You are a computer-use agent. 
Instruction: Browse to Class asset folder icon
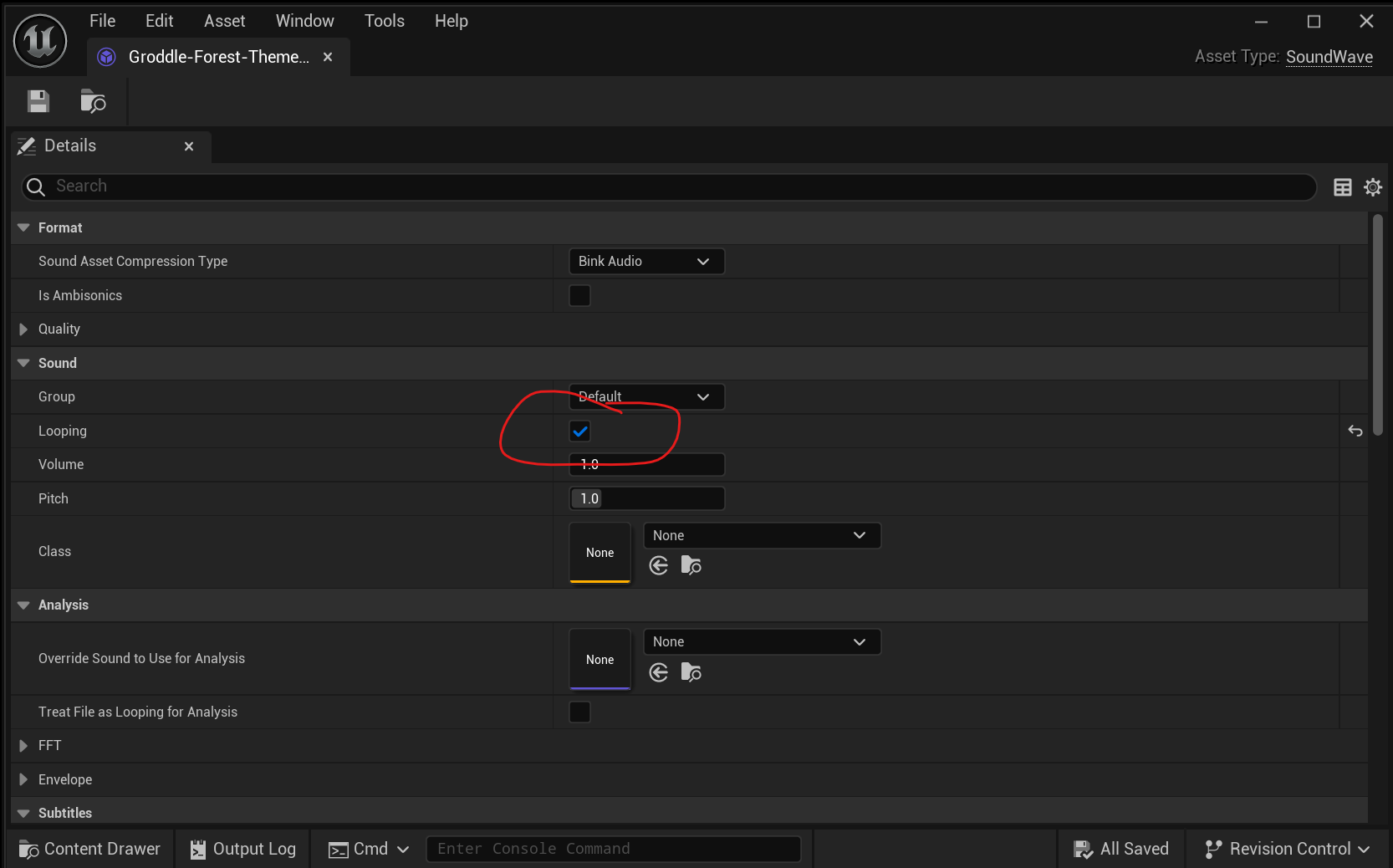click(x=691, y=566)
